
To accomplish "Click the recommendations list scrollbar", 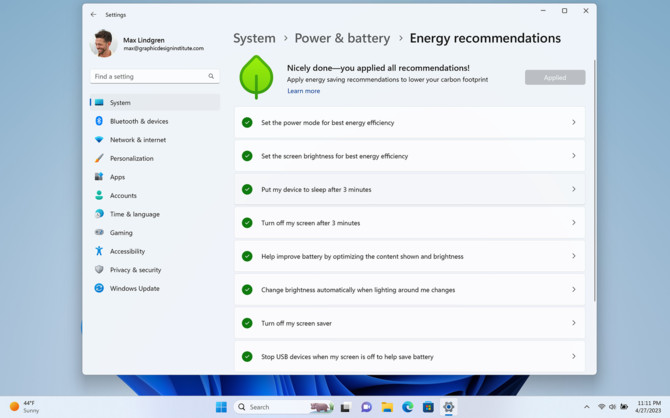I will (594, 180).
